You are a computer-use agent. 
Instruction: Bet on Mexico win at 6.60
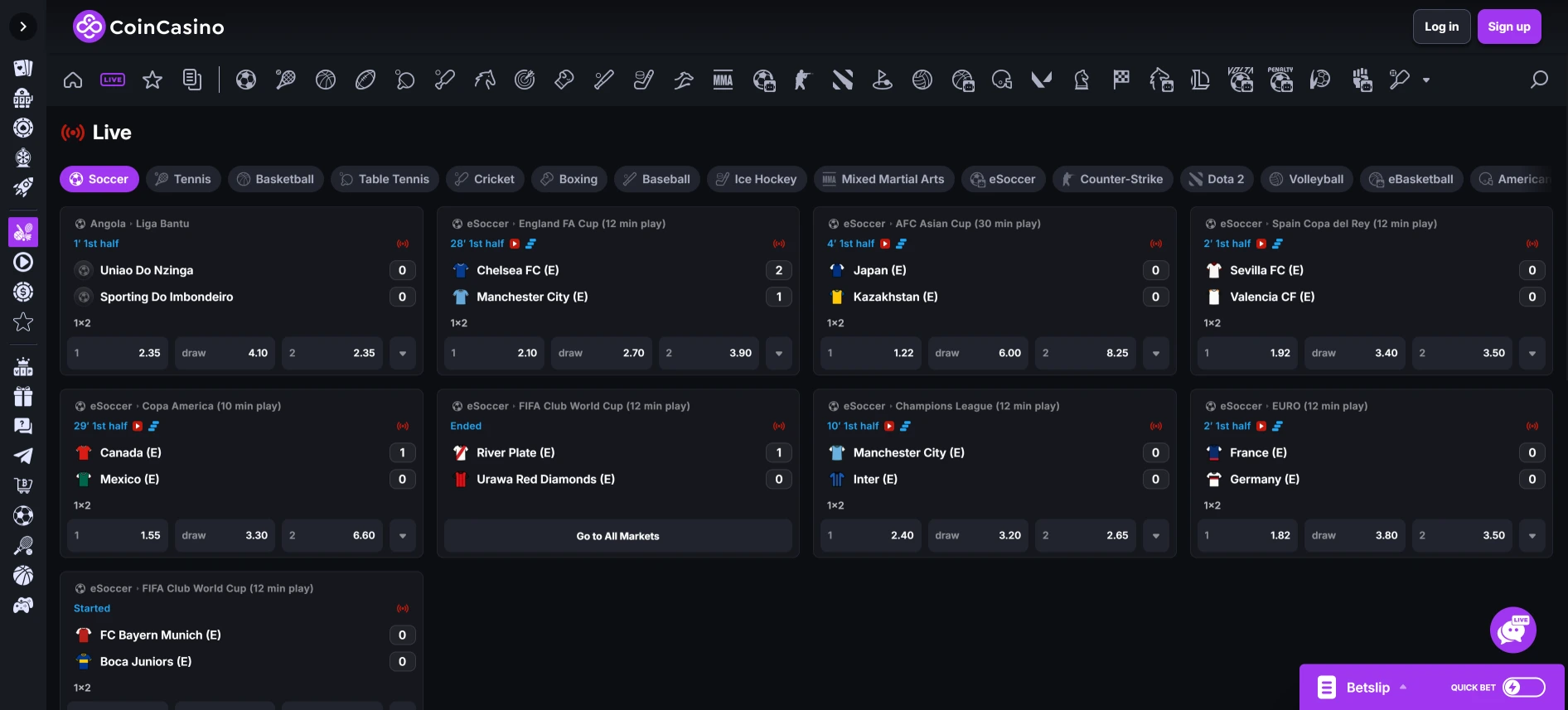[332, 535]
